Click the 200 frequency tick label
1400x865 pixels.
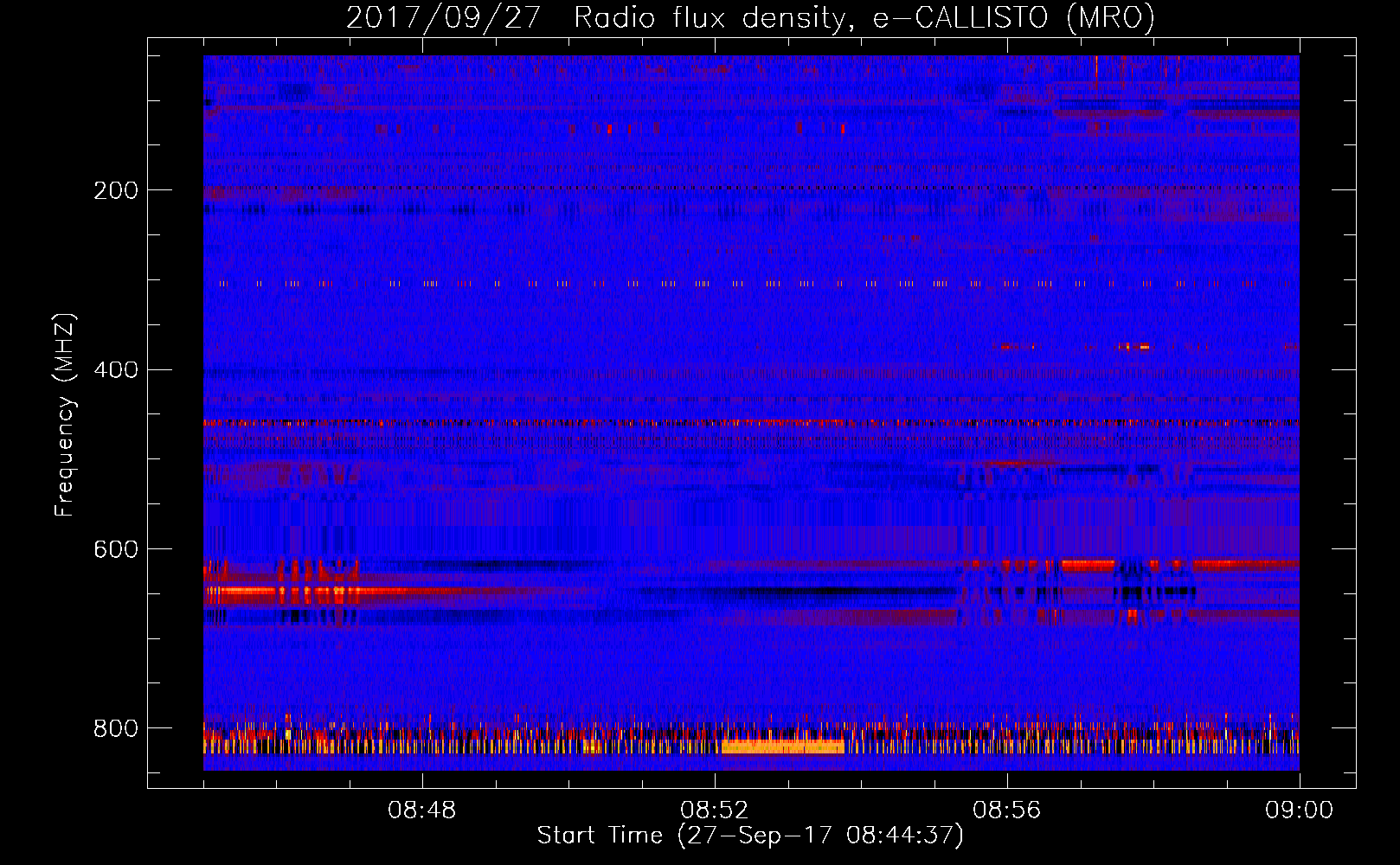tap(116, 190)
